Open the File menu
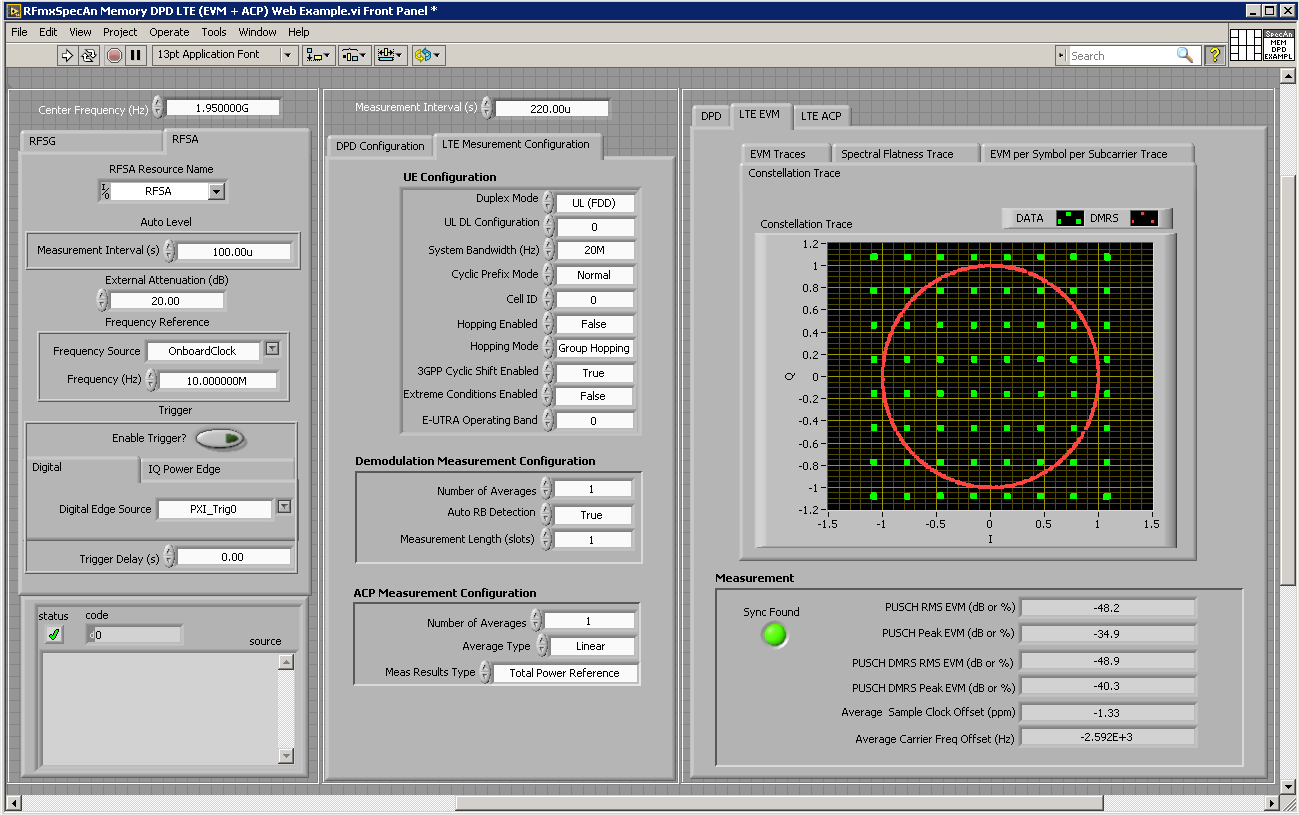Image resolution: width=1299 pixels, height=815 pixels. click(x=19, y=32)
